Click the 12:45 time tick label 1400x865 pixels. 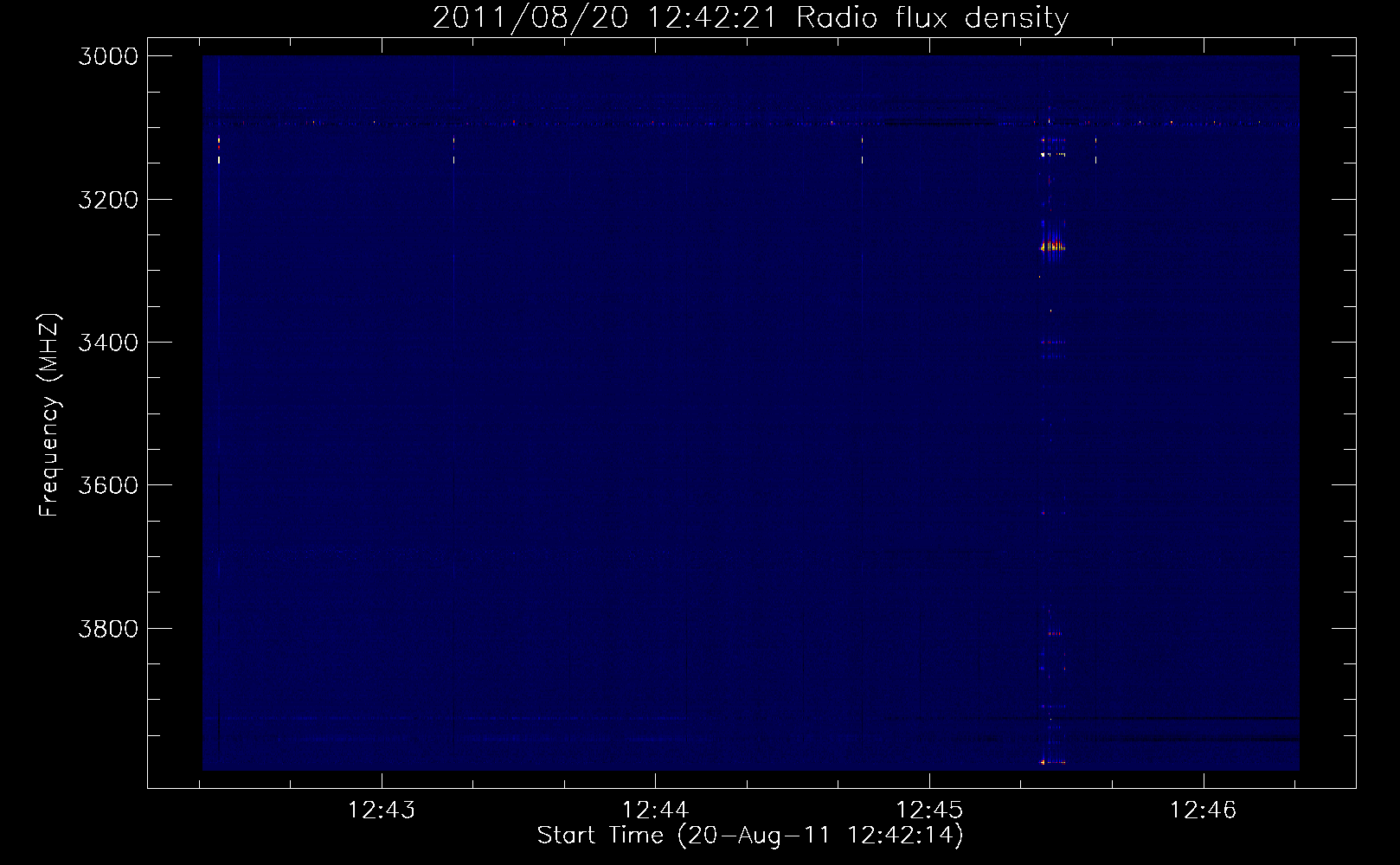coord(929,810)
